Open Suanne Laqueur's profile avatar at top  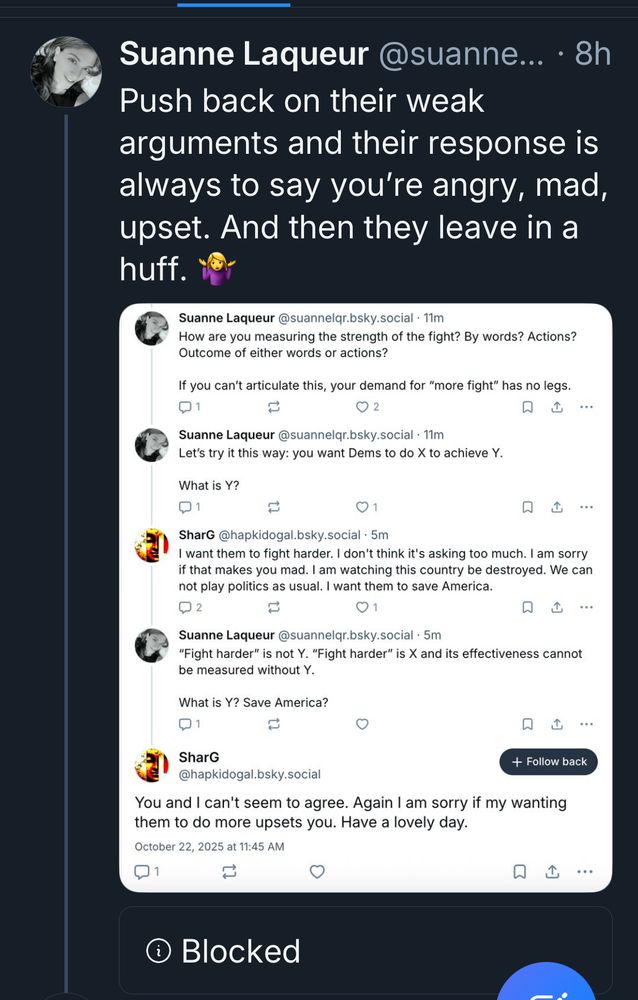click(67, 71)
